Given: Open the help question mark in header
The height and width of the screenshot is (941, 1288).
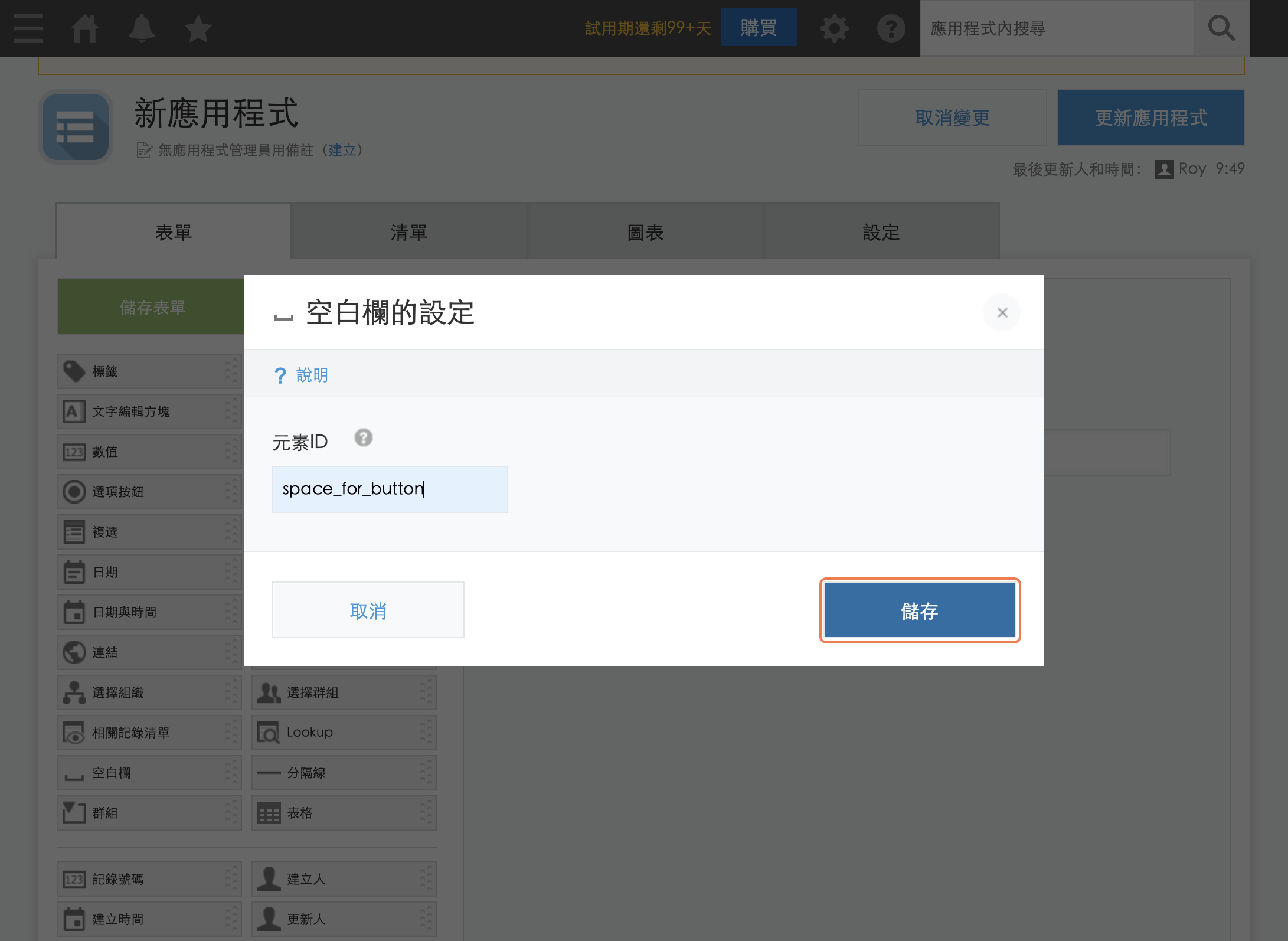Looking at the screenshot, I should tap(891, 28).
